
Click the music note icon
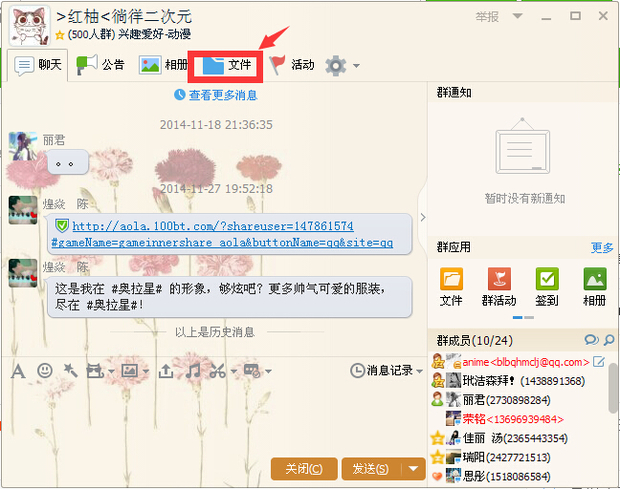point(193,371)
